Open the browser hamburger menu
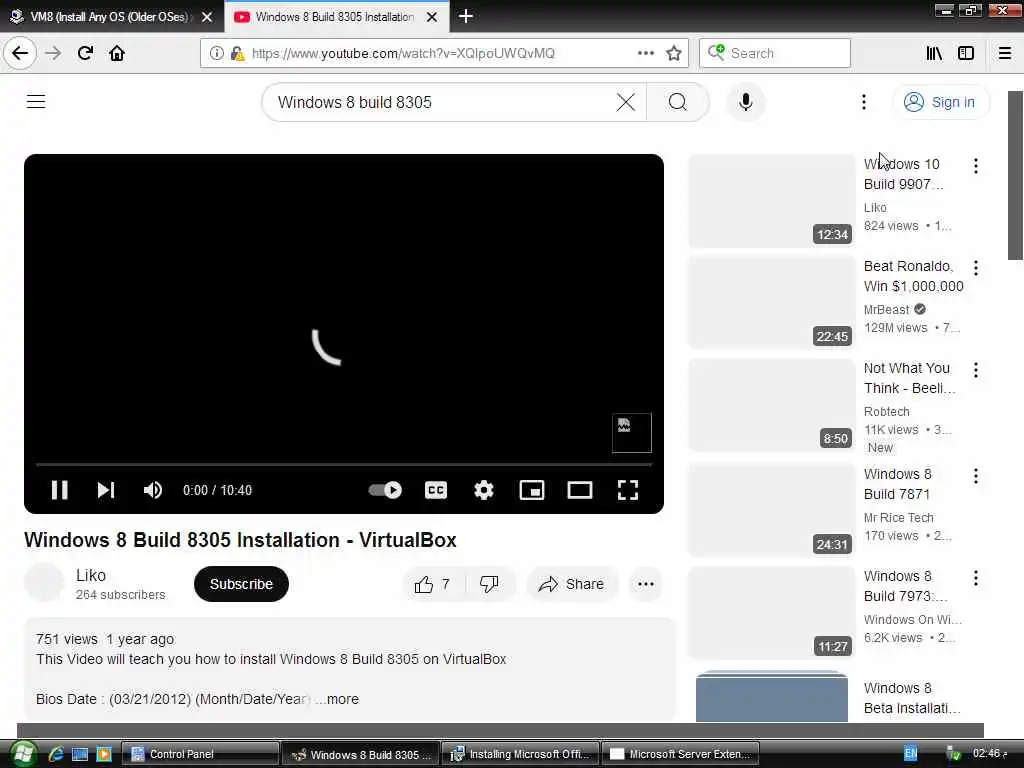Image resolution: width=1024 pixels, height=768 pixels. point(1004,53)
